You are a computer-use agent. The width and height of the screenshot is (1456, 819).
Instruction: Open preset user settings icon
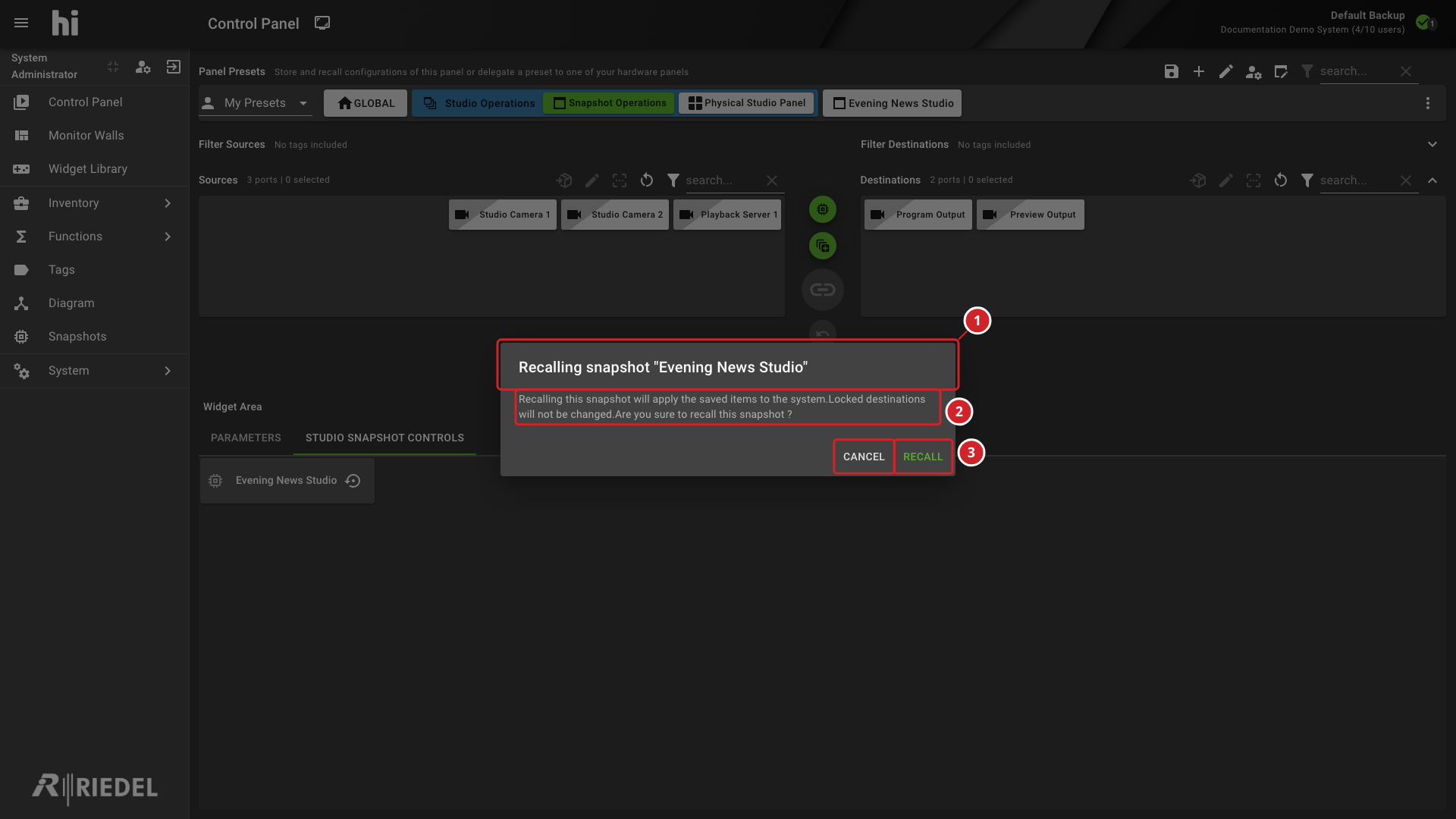(x=1254, y=72)
